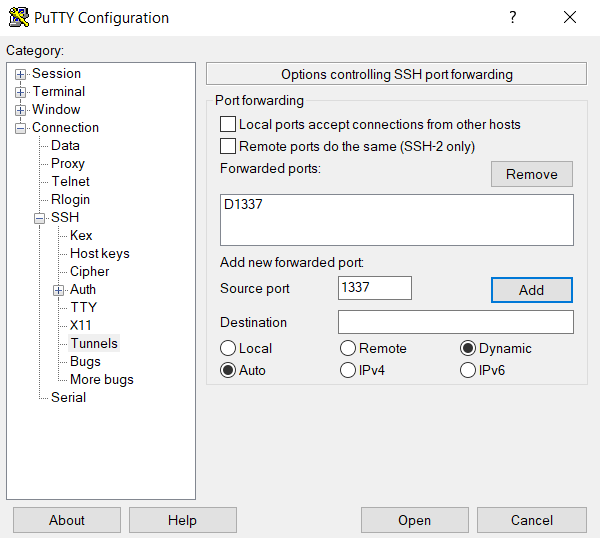Collapse the Connection tree node
Screen dimensions: 600x538
tap(21, 128)
